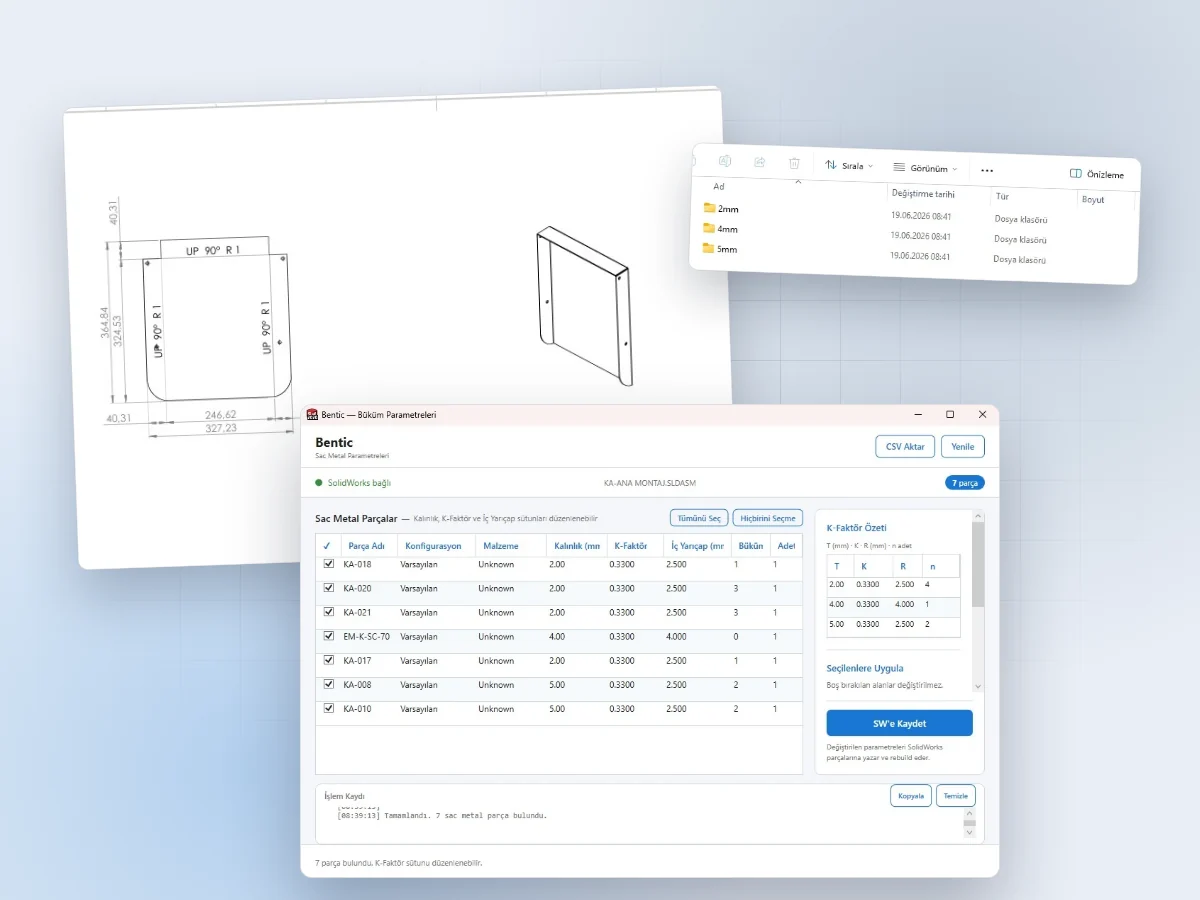
Task: Click the K-Faktör Özeti panel scrollbar thumb
Action: [978, 563]
